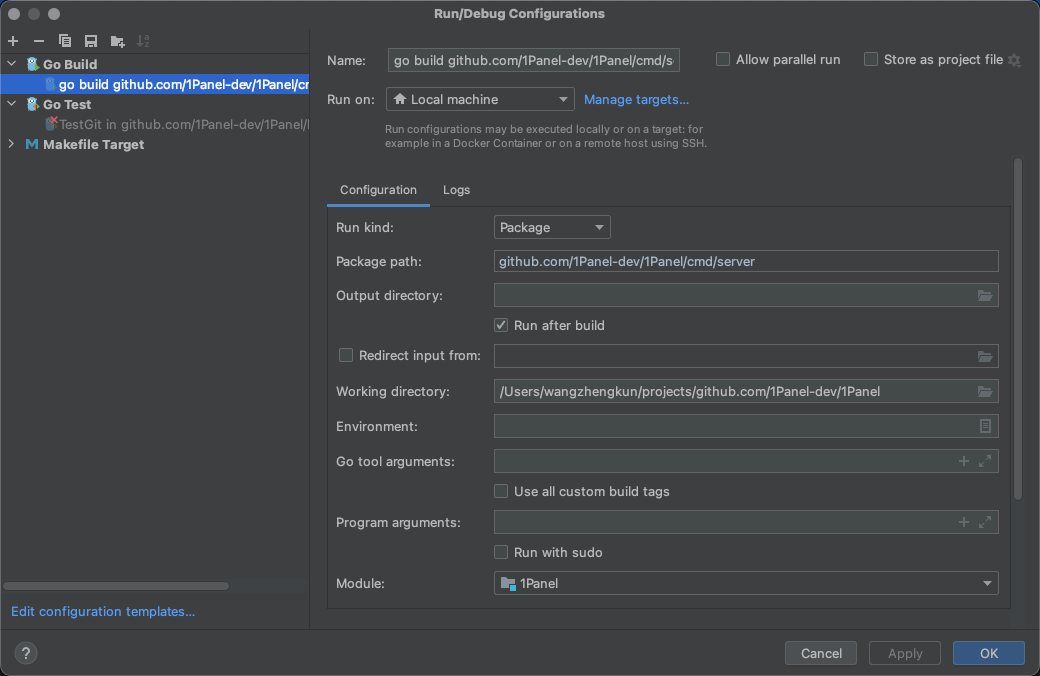Click the Copy Configuration icon
Image resolution: width=1040 pixels, height=676 pixels.
click(x=65, y=41)
